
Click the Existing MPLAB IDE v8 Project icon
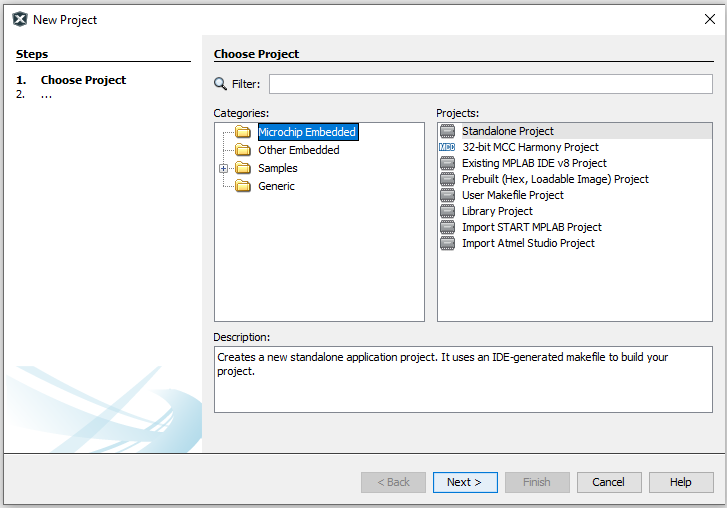click(x=447, y=163)
